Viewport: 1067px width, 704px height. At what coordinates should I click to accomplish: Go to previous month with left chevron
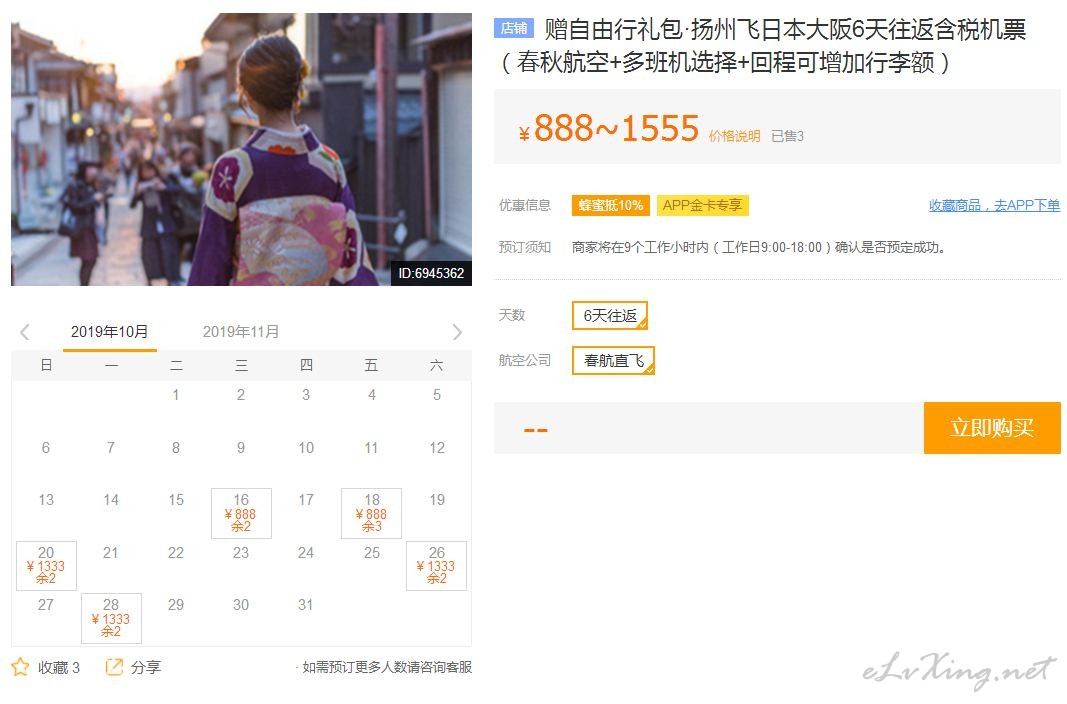tap(25, 332)
